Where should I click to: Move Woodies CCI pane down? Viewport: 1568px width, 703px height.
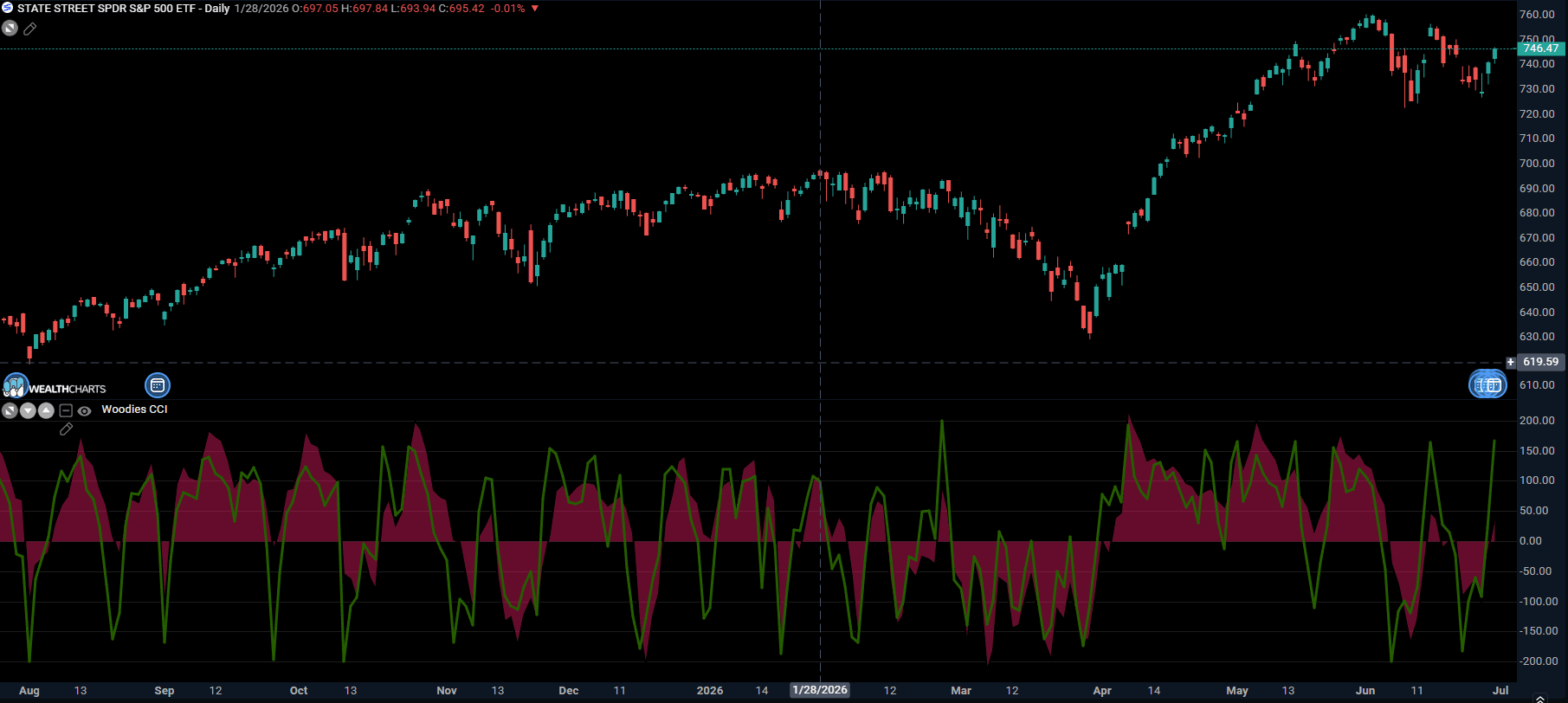click(x=28, y=410)
